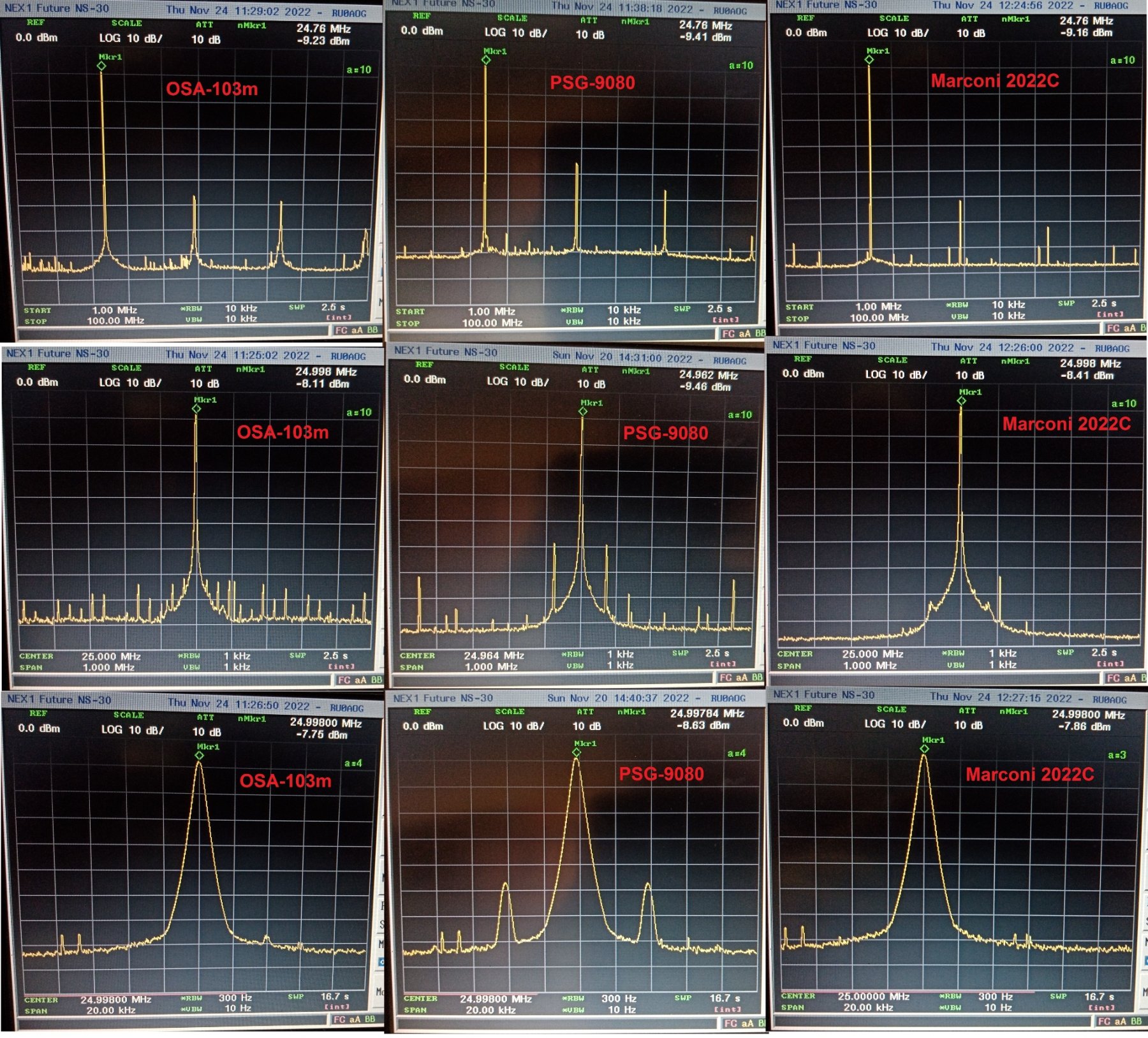Select the -9.23 dBm marker reading

tap(323, 41)
